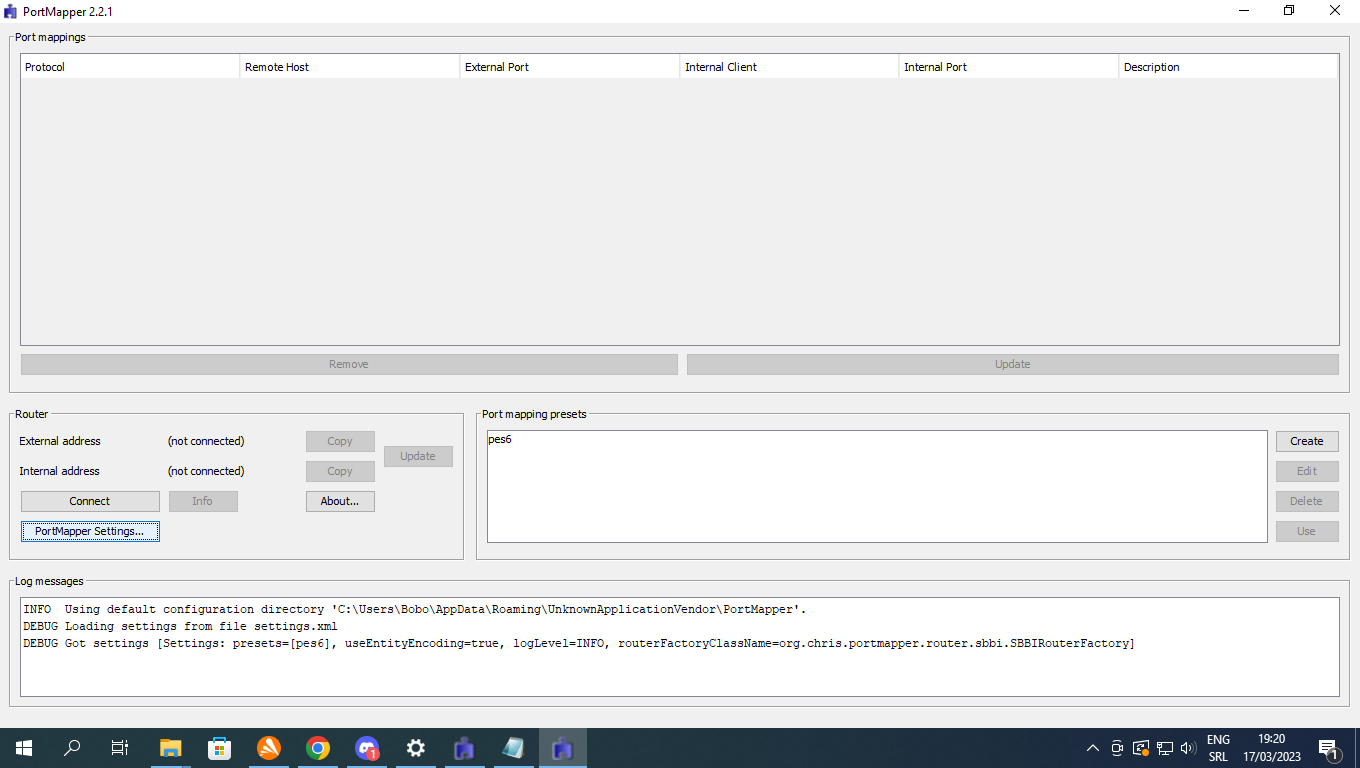Click '(not connected)' next to External address
The width and height of the screenshot is (1360, 768).
(206, 441)
